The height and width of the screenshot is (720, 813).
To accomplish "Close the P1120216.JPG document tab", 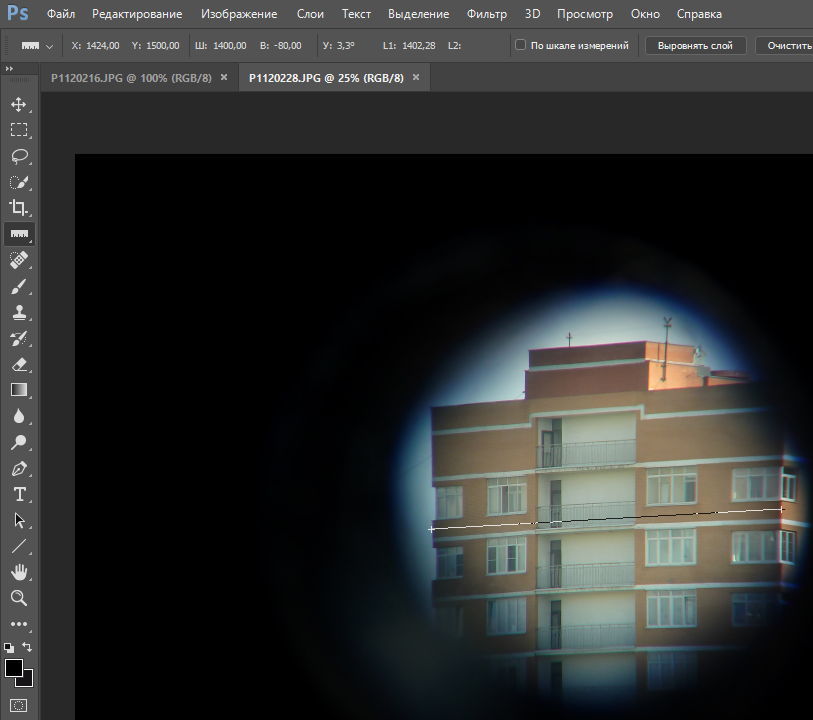I will click(x=224, y=77).
